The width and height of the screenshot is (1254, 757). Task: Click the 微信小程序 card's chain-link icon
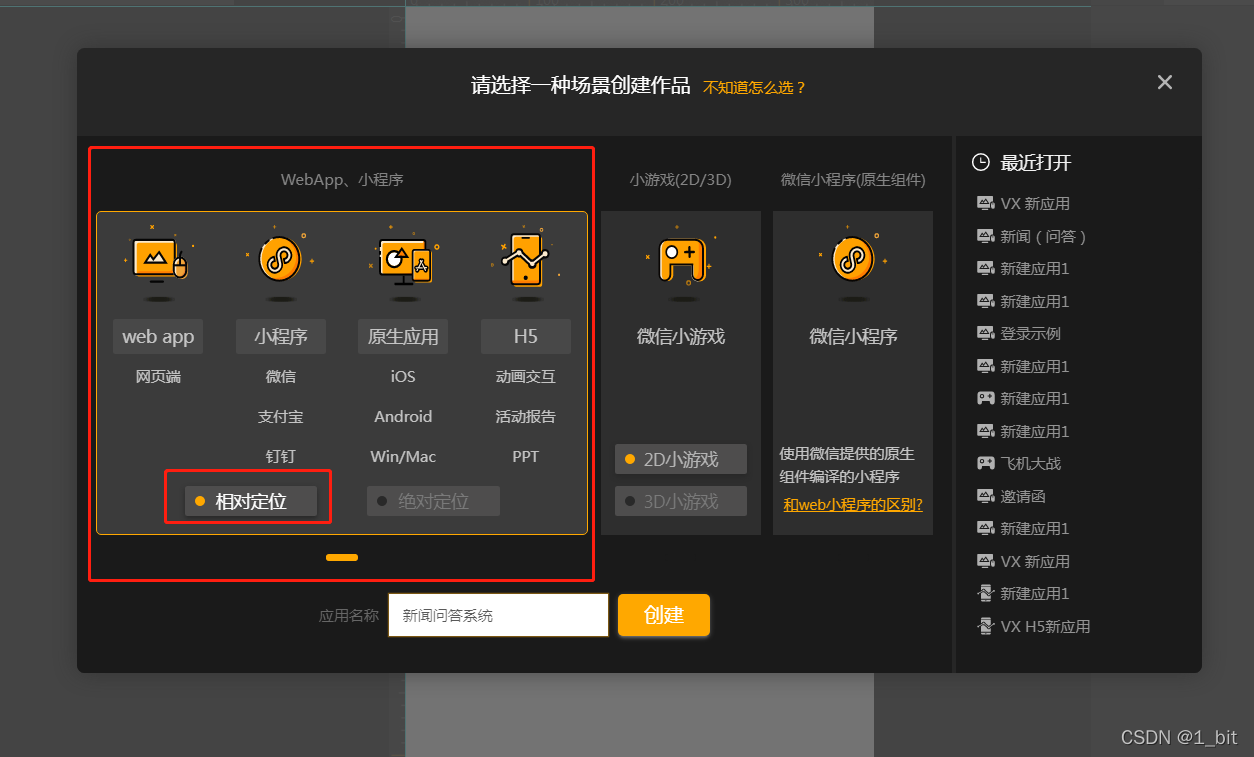[853, 260]
